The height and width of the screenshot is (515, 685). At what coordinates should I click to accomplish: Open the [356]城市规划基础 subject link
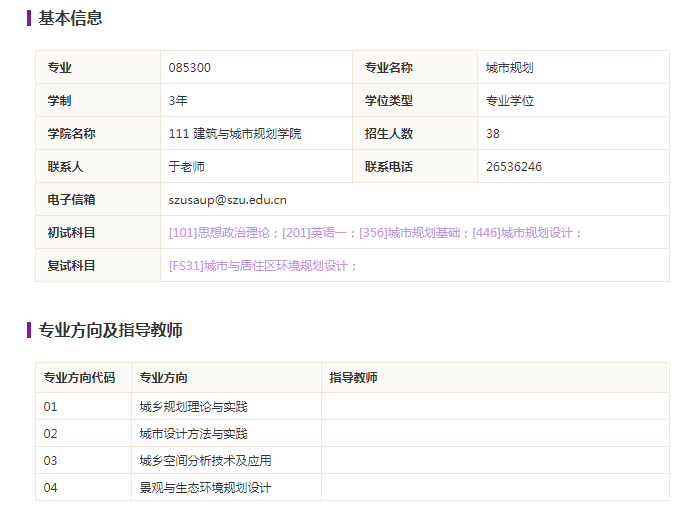[409, 233]
